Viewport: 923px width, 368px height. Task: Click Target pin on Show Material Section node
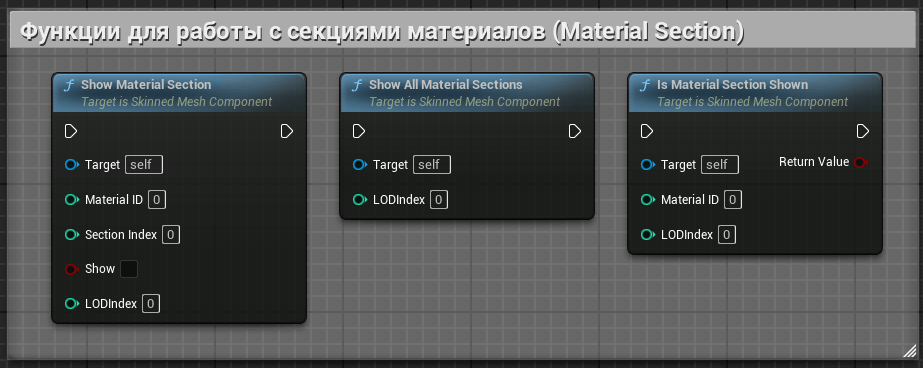pos(72,165)
